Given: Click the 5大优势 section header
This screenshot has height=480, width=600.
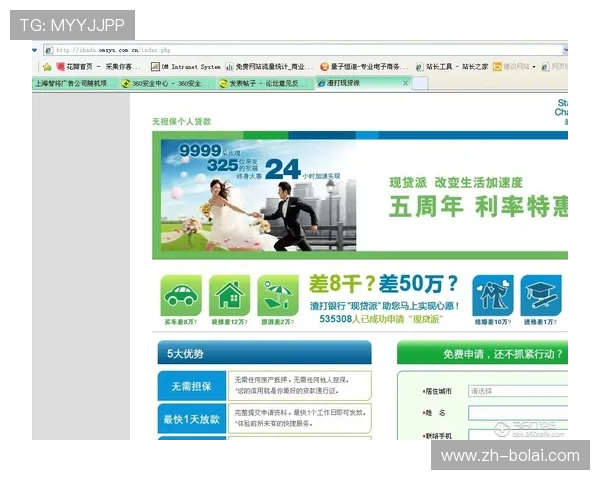Looking at the screenshot, I should point(264,352).
